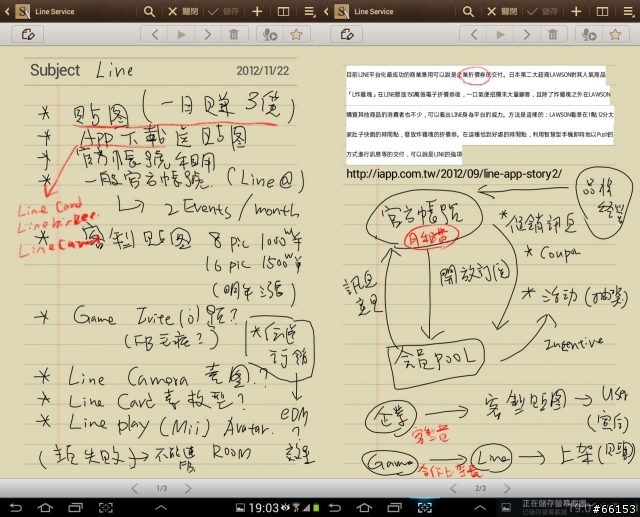Go to next page beside the 2/3 indicator

(x=507, y=488)
